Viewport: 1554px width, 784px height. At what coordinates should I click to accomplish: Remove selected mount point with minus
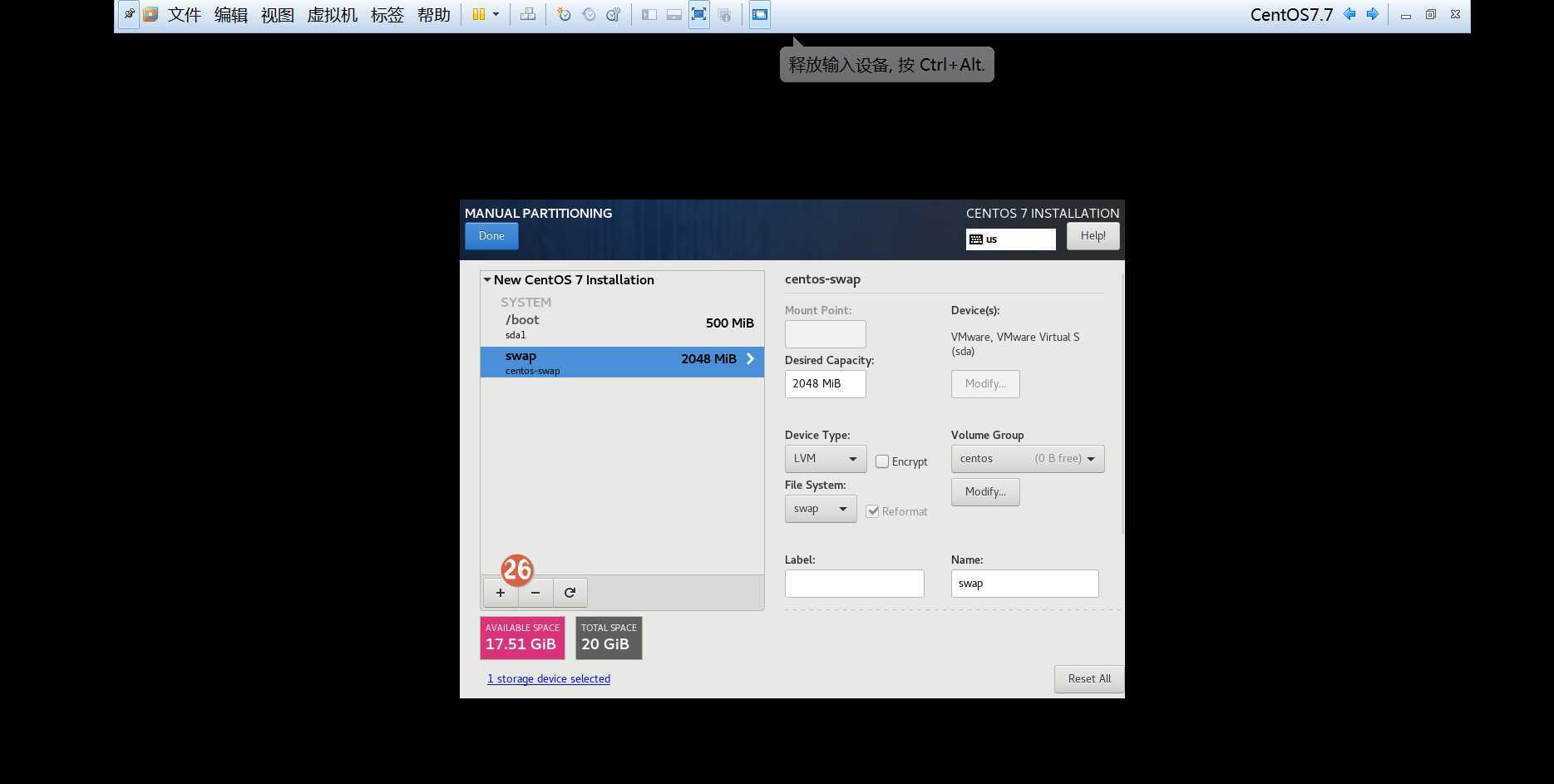pos(535,593)
